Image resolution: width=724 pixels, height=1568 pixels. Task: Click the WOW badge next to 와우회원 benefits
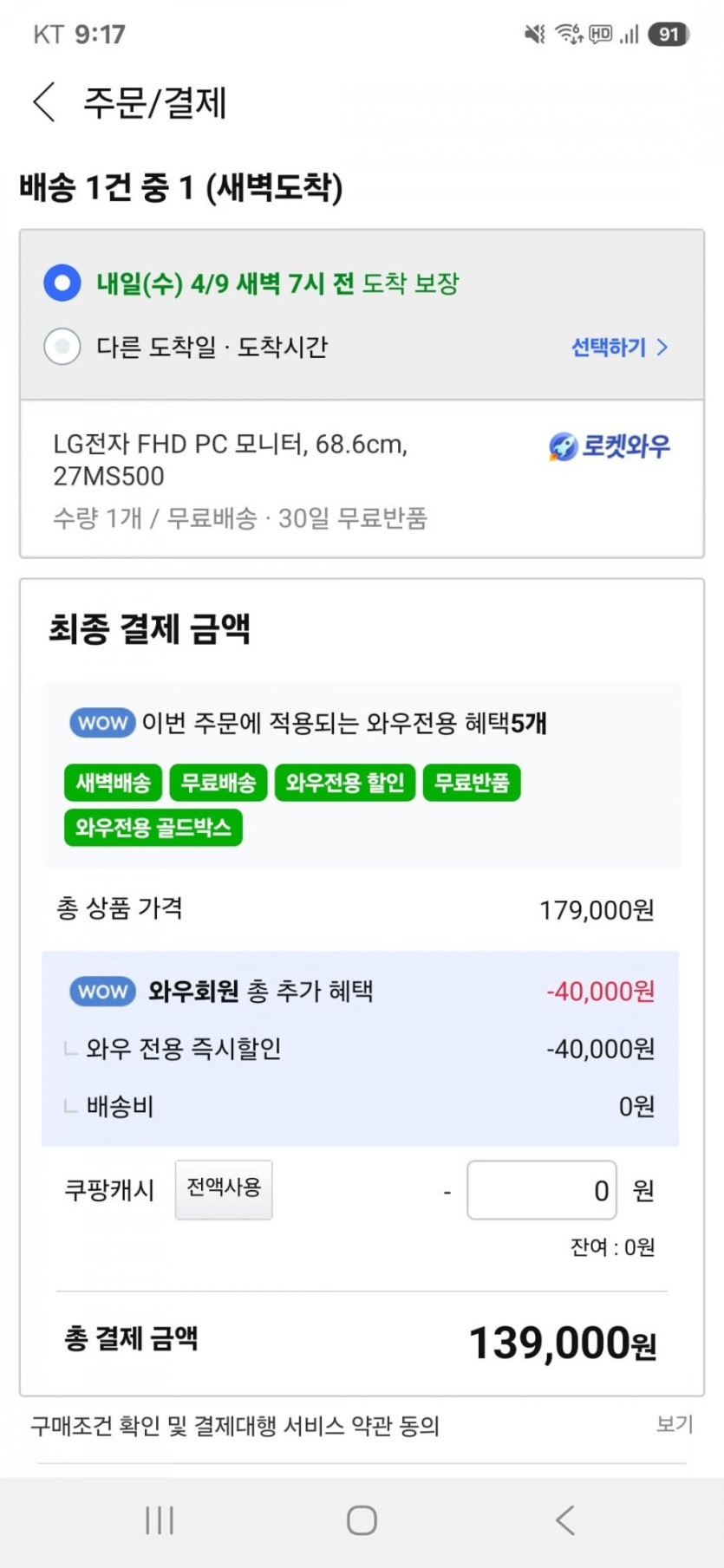tap(101, 992)
